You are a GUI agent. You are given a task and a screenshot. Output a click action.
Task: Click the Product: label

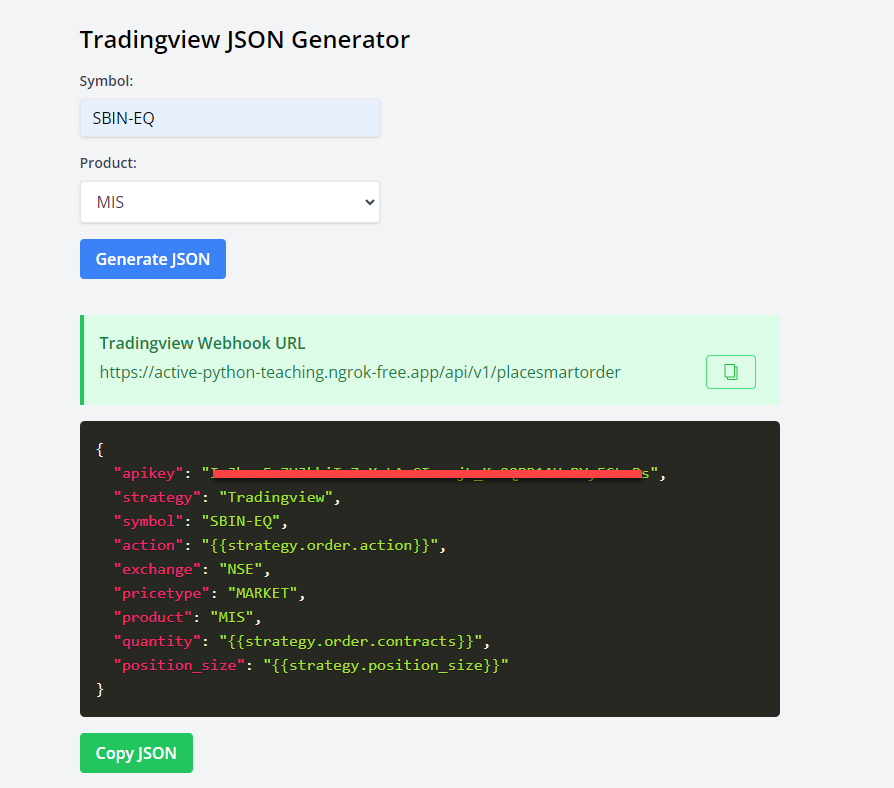[108, 163]
